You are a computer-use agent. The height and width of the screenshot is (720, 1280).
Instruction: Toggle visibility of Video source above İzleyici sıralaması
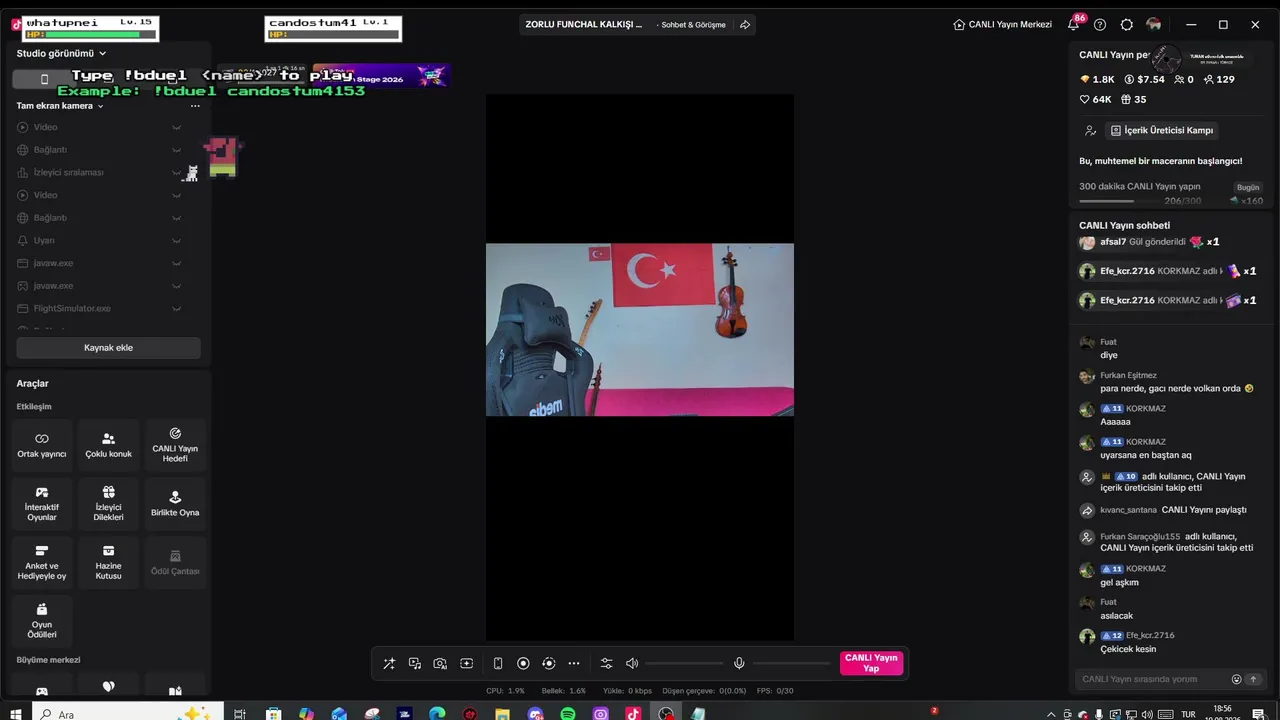[176, 127]
